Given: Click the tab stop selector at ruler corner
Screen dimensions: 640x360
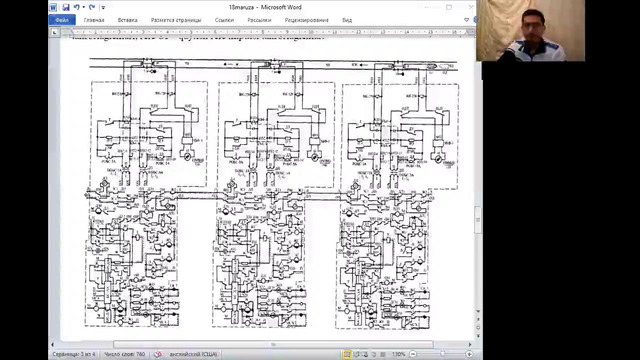Looking at the screenshot, I should pos(55,32).
